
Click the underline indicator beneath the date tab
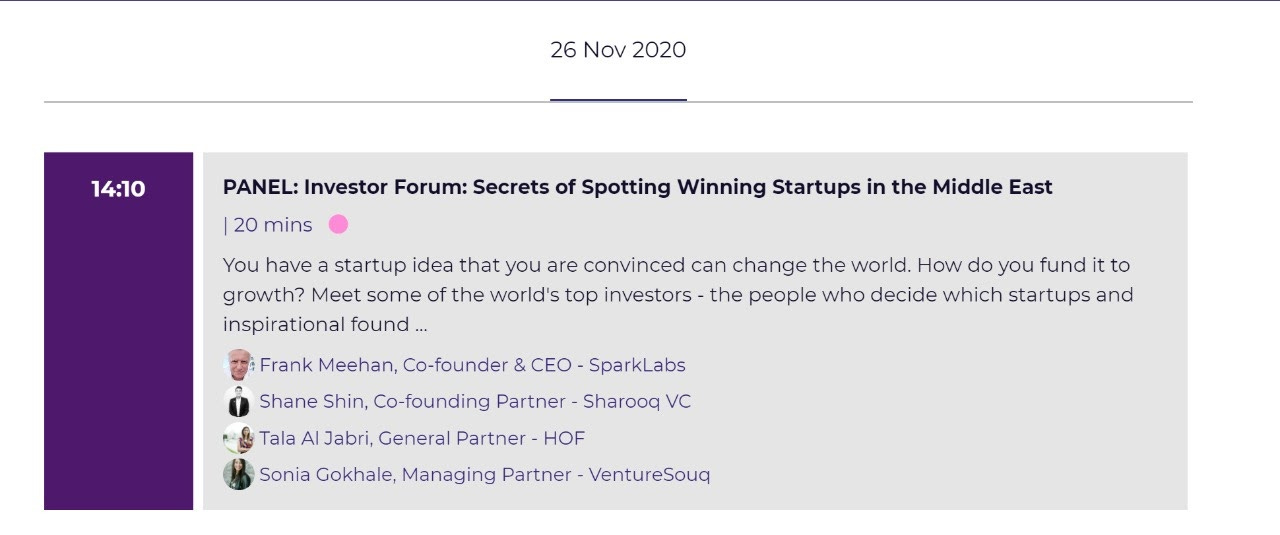(618, 100)
